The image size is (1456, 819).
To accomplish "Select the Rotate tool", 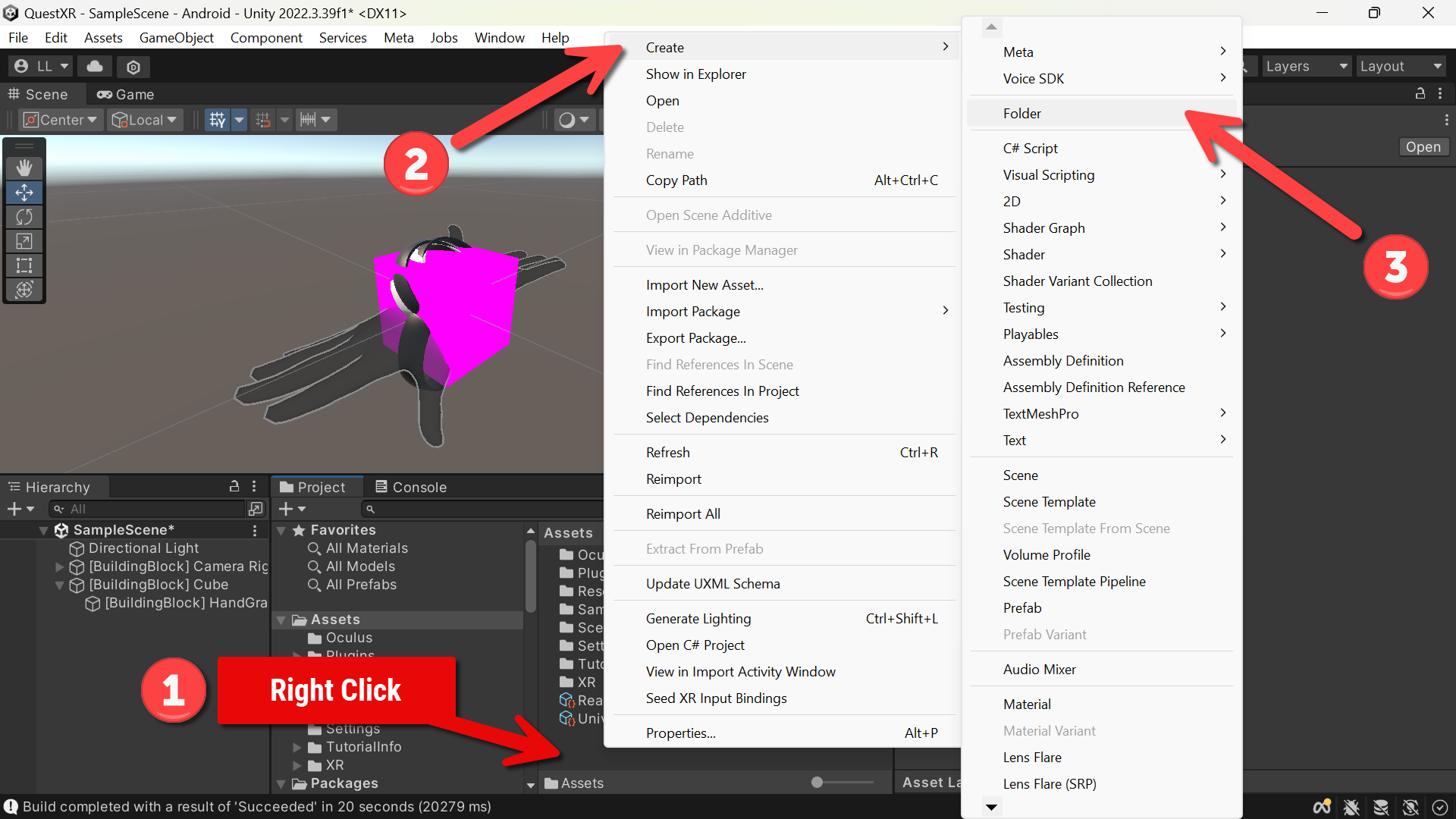I will (24, 217).
